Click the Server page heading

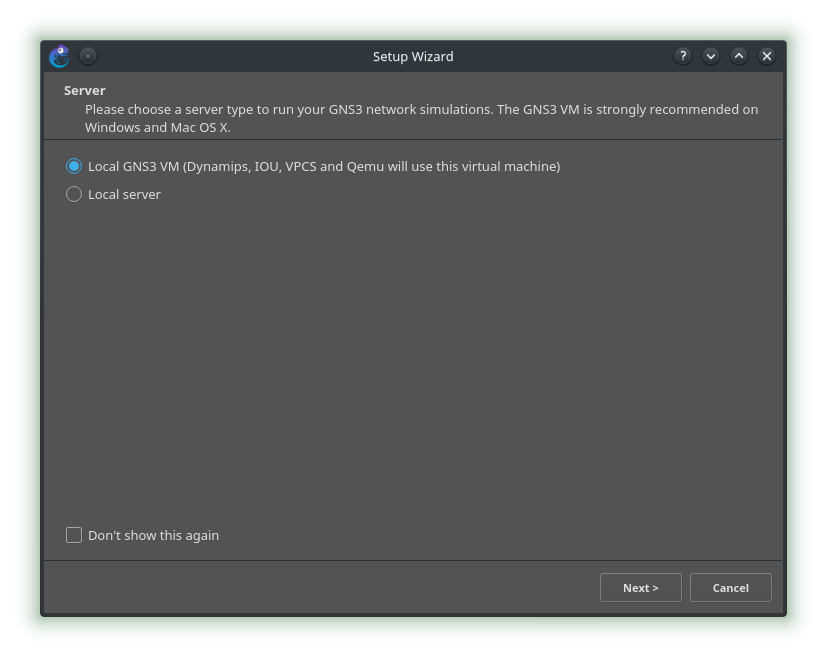coord(84,91)
